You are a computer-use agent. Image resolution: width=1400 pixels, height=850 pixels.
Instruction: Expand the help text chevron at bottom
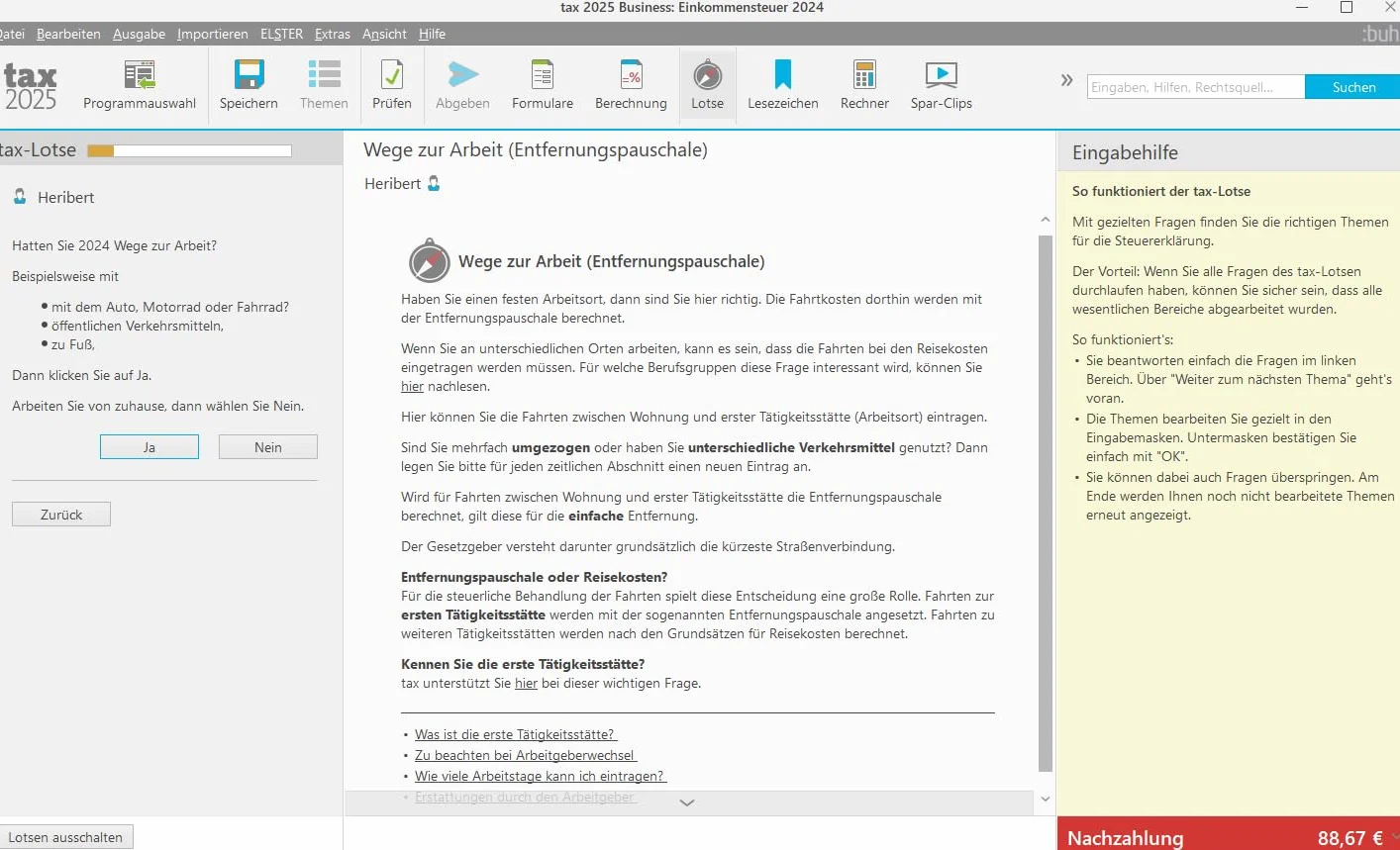tap(687, 803)
